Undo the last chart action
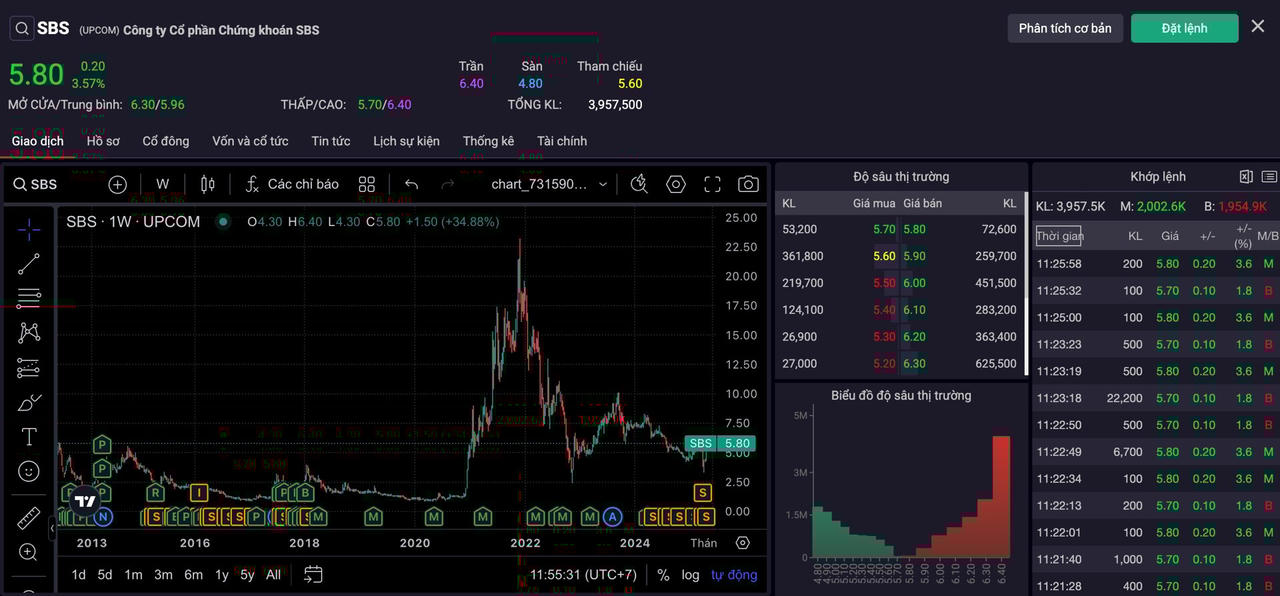The height and width of the screenshot is (596, 1280). click(x=411, y=184)
